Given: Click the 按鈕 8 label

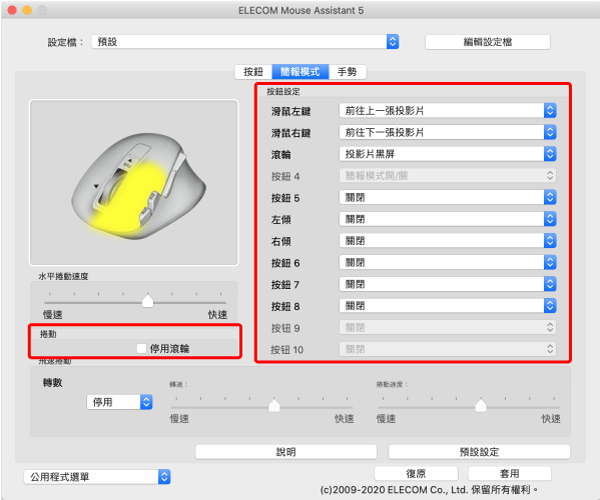Looking at the screenshot, I should coord(285,306).
